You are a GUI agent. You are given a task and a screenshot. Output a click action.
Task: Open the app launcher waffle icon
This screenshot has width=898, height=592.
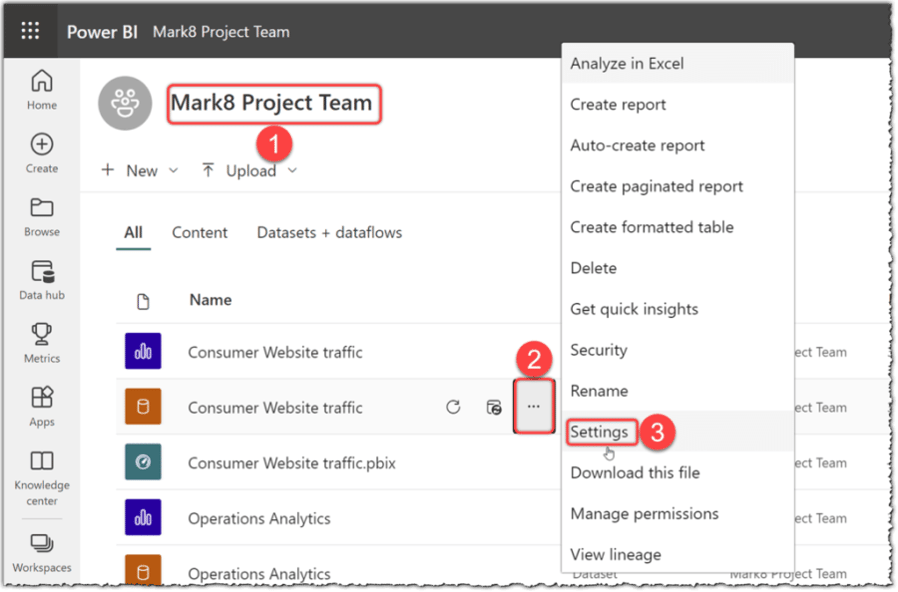(x=30, y=31)
